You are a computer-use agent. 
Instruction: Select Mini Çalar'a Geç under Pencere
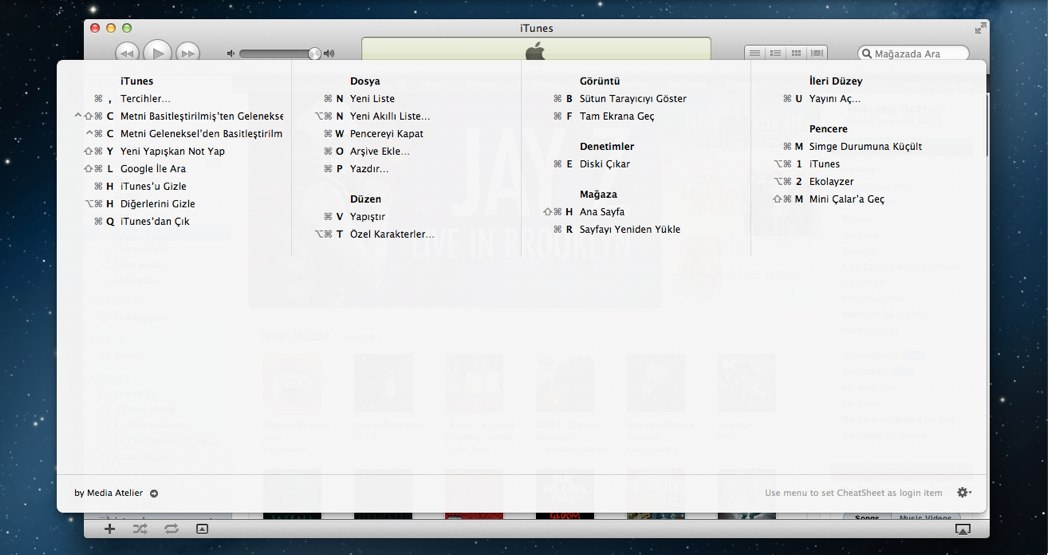coord(846,199)
